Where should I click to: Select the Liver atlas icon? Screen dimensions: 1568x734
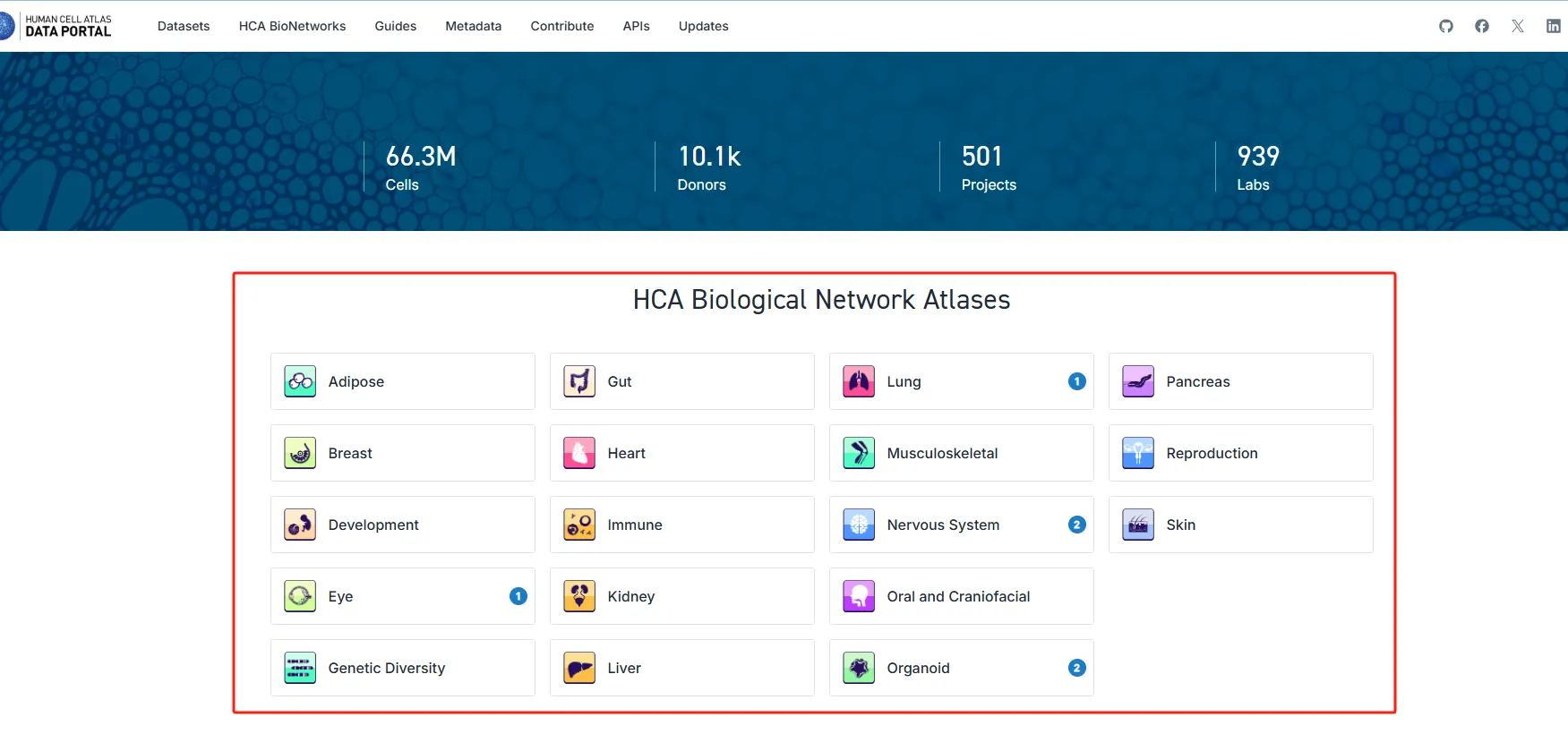(x=579, y=668)
